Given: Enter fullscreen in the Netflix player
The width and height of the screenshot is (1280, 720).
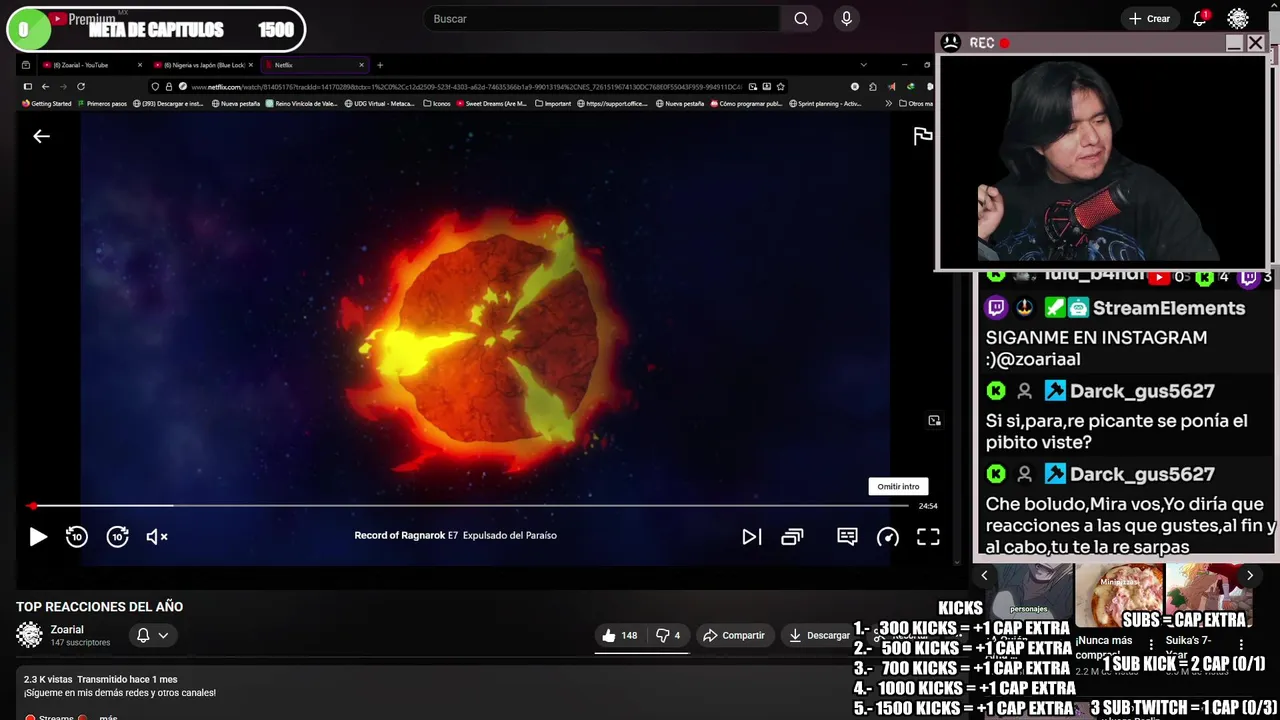Looking at the screenshot, I should coord(928,537).
